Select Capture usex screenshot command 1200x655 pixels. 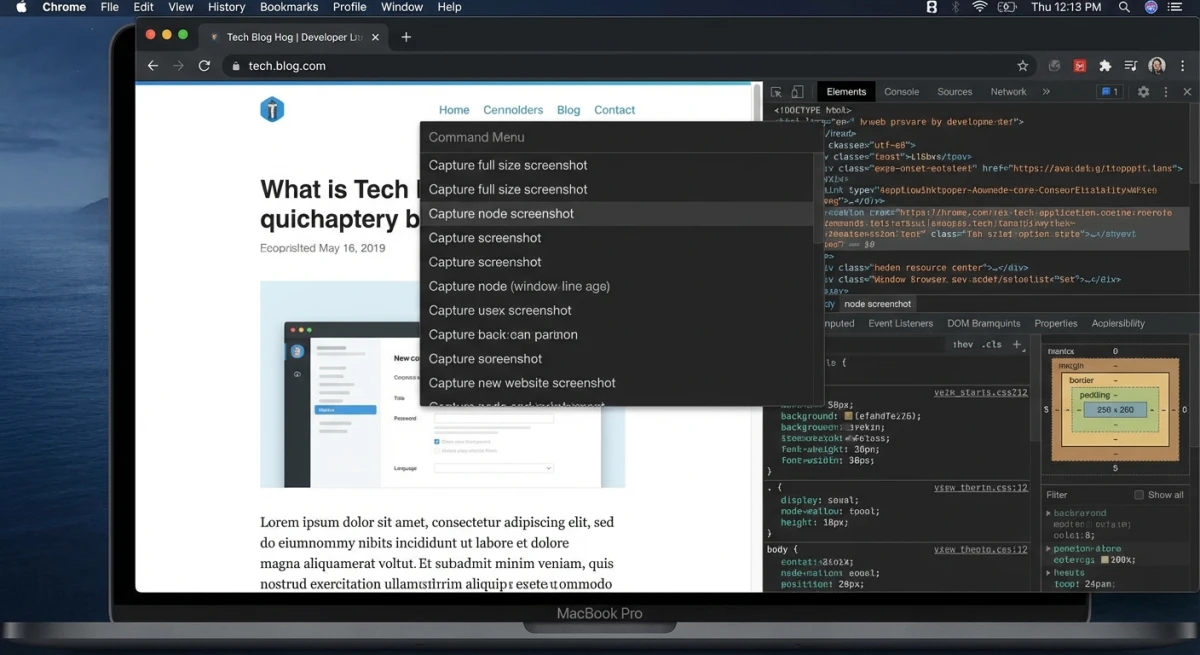(x=617, y=310)
